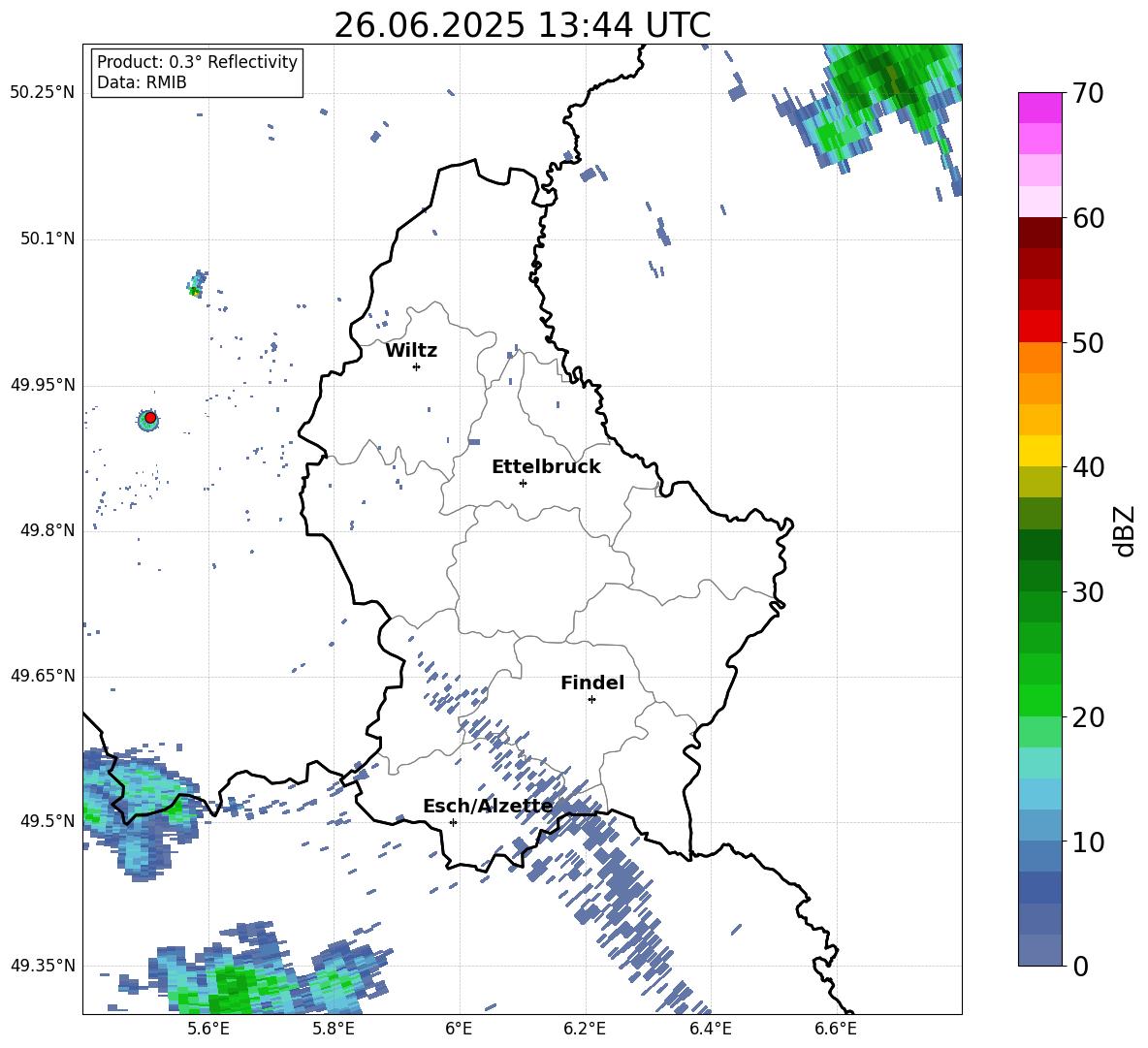Click the 5.8°E longitude label

[x=334, y=1030]
